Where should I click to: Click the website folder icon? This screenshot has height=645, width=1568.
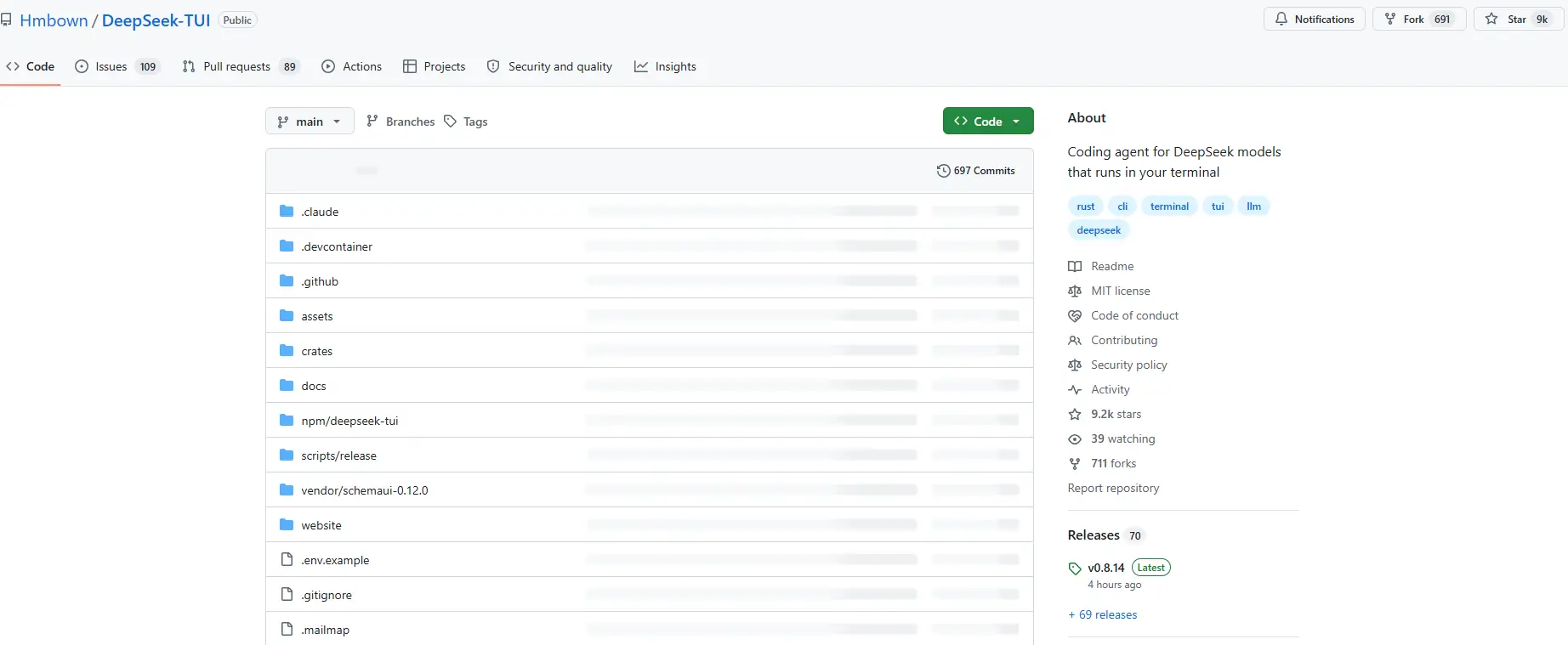pos(287,524)
